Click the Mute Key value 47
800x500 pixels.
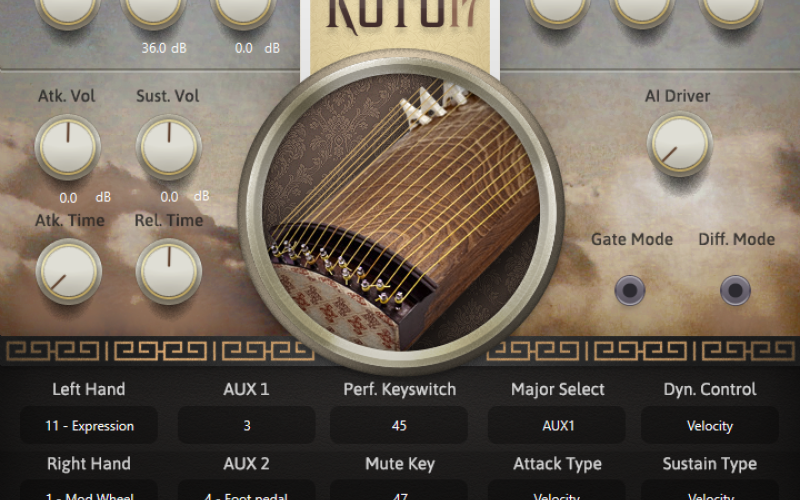coord(399,491)
